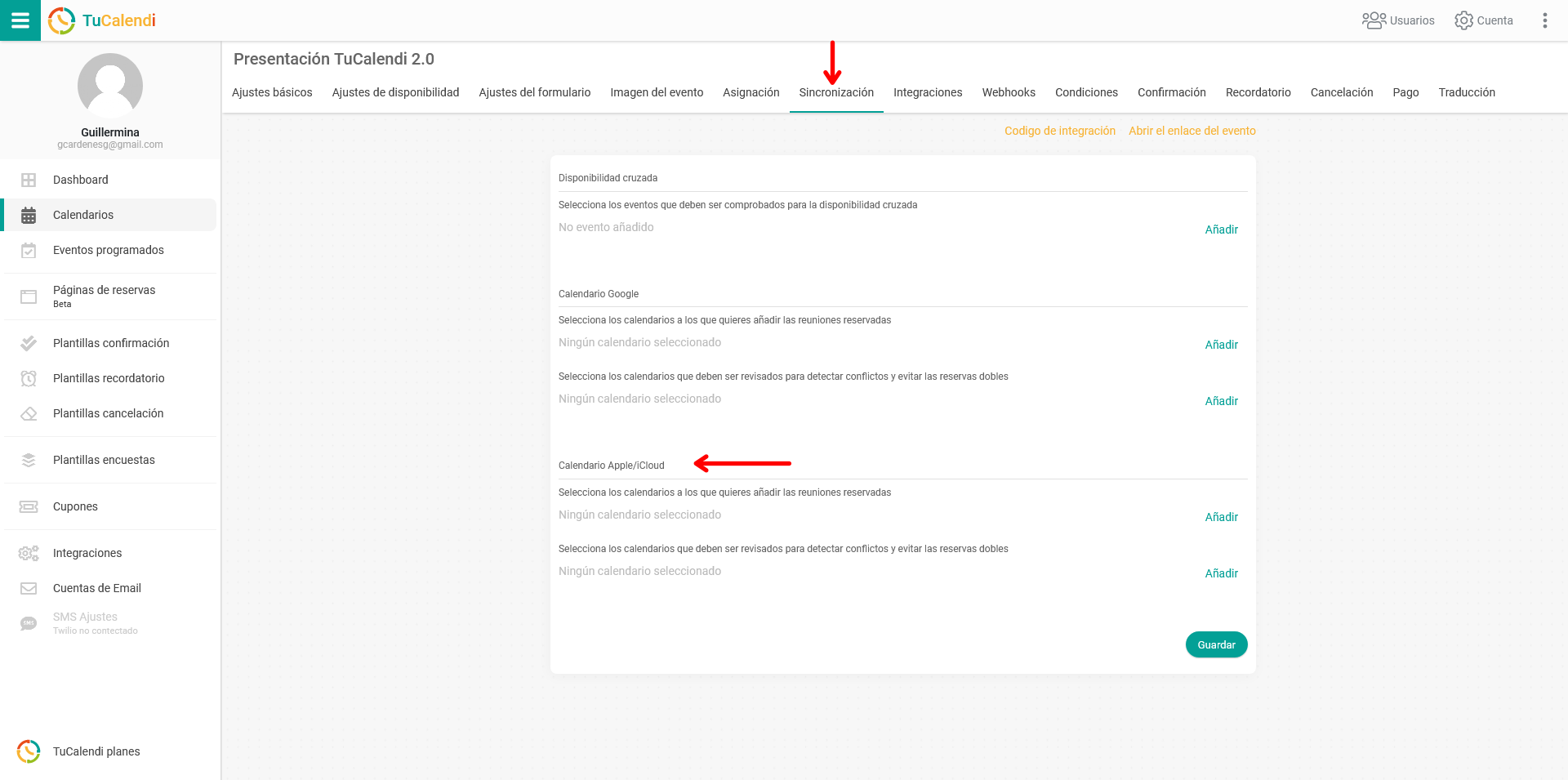Click the Dashboard grid icon
Screen dimensions: 1568x780
coord(29,180)
